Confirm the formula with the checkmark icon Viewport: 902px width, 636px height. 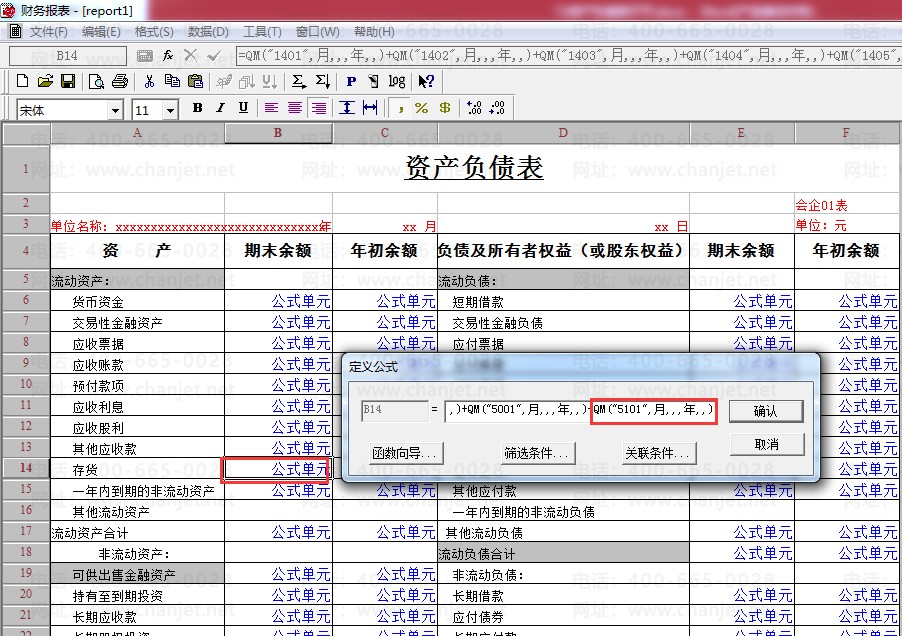[214, 55]
